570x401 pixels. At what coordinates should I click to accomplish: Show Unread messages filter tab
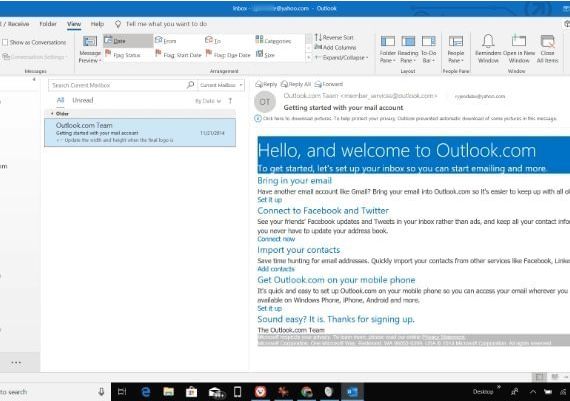[x=83, y=100]
